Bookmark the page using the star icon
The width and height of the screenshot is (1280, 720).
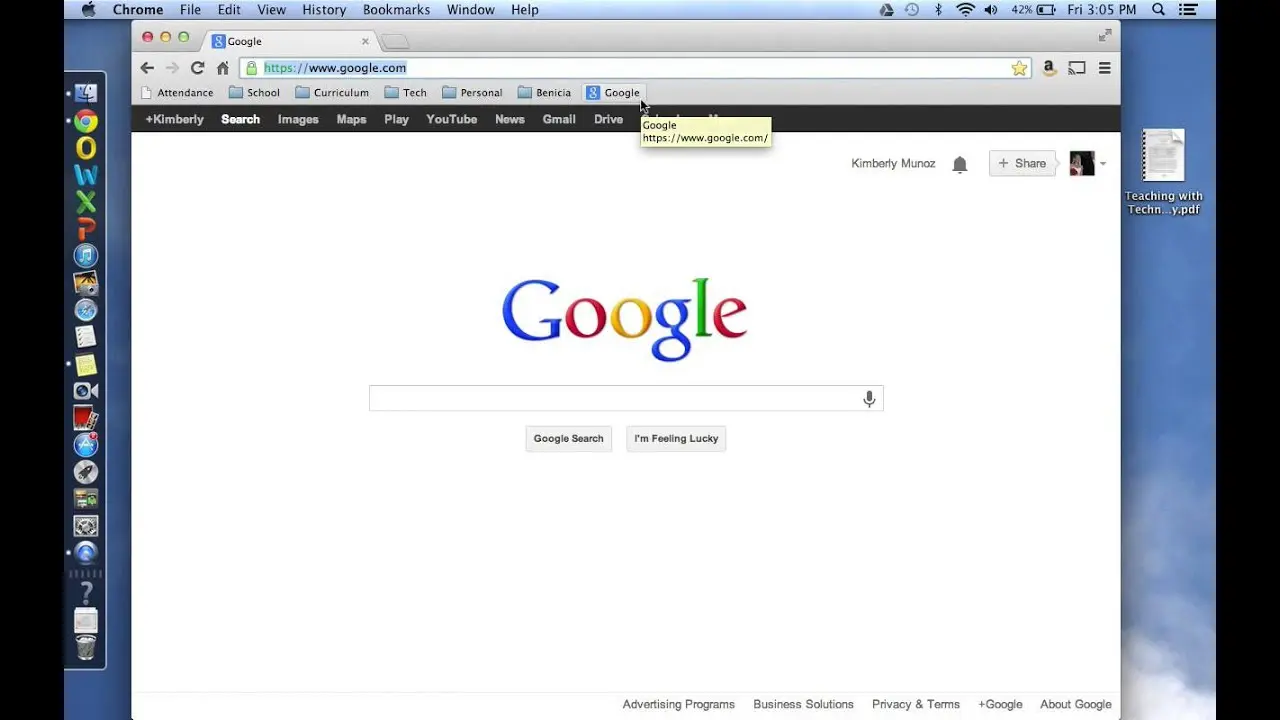pos(1019,67)
